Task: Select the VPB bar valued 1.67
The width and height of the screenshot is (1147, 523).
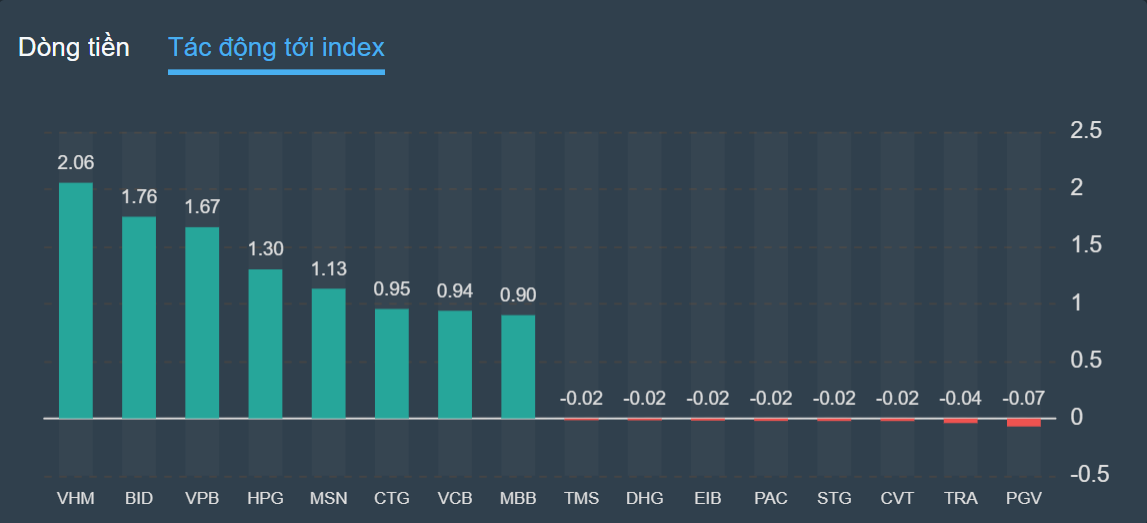Action: (202, 322)
